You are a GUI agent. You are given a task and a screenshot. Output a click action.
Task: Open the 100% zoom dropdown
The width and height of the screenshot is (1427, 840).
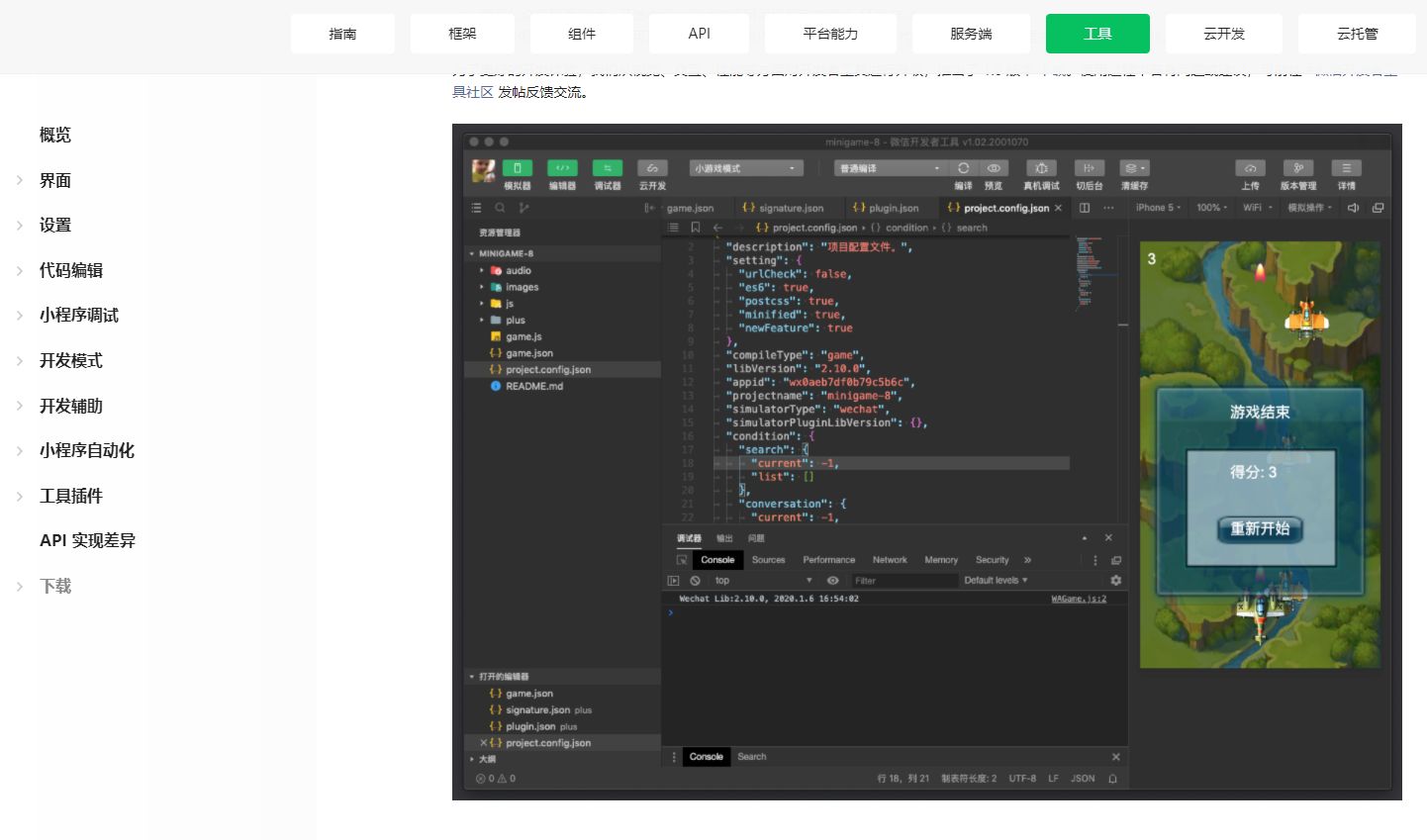[1211, 208]
